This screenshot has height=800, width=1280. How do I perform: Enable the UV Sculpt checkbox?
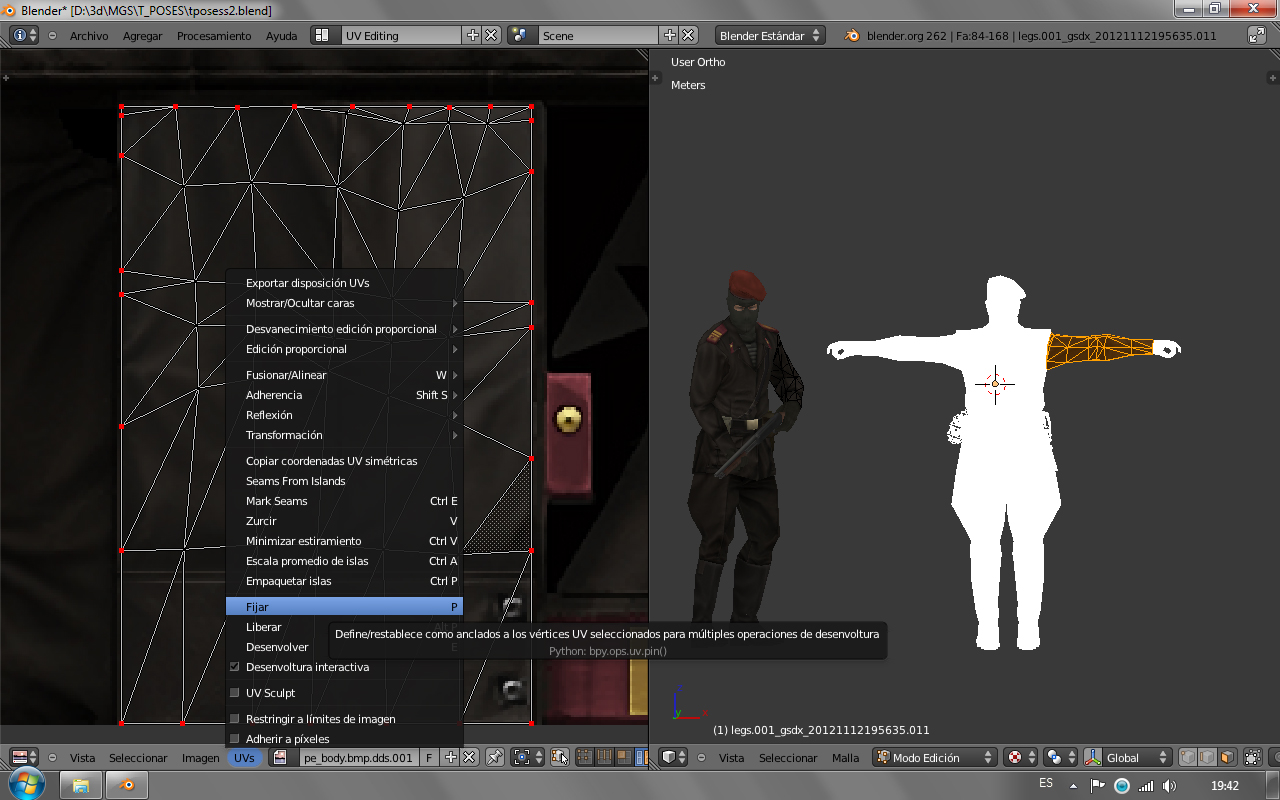point(235,693)
